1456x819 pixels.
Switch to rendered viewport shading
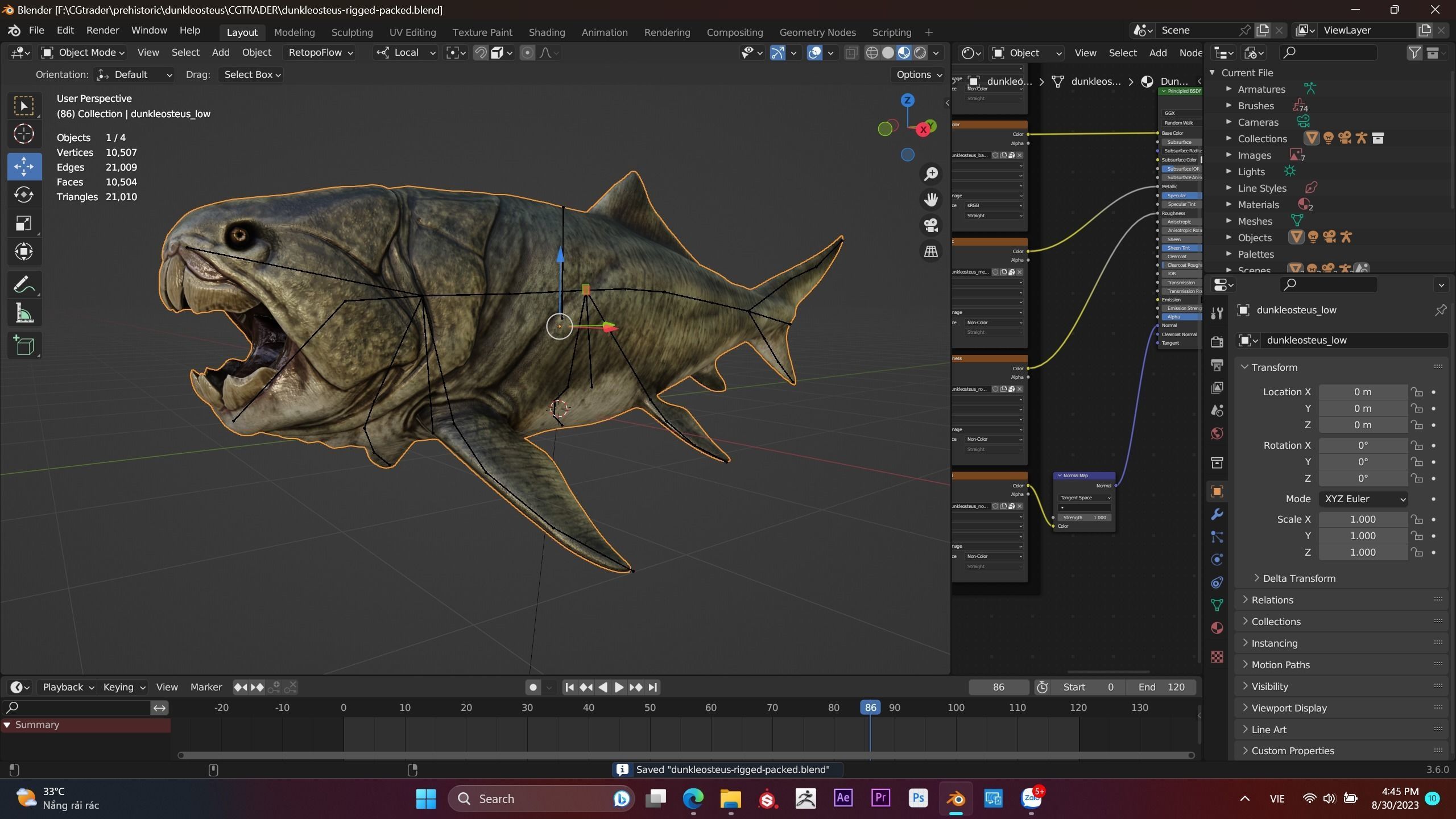click(x=920, y=53)
